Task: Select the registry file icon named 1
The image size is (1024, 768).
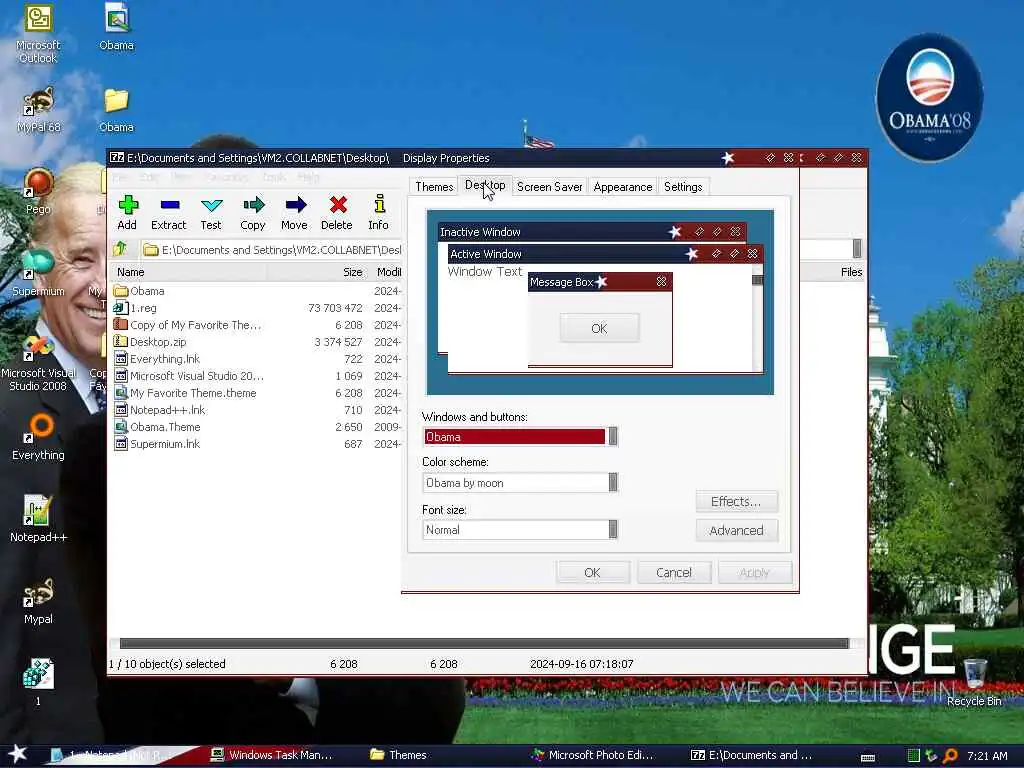Action: click(38, 682)
